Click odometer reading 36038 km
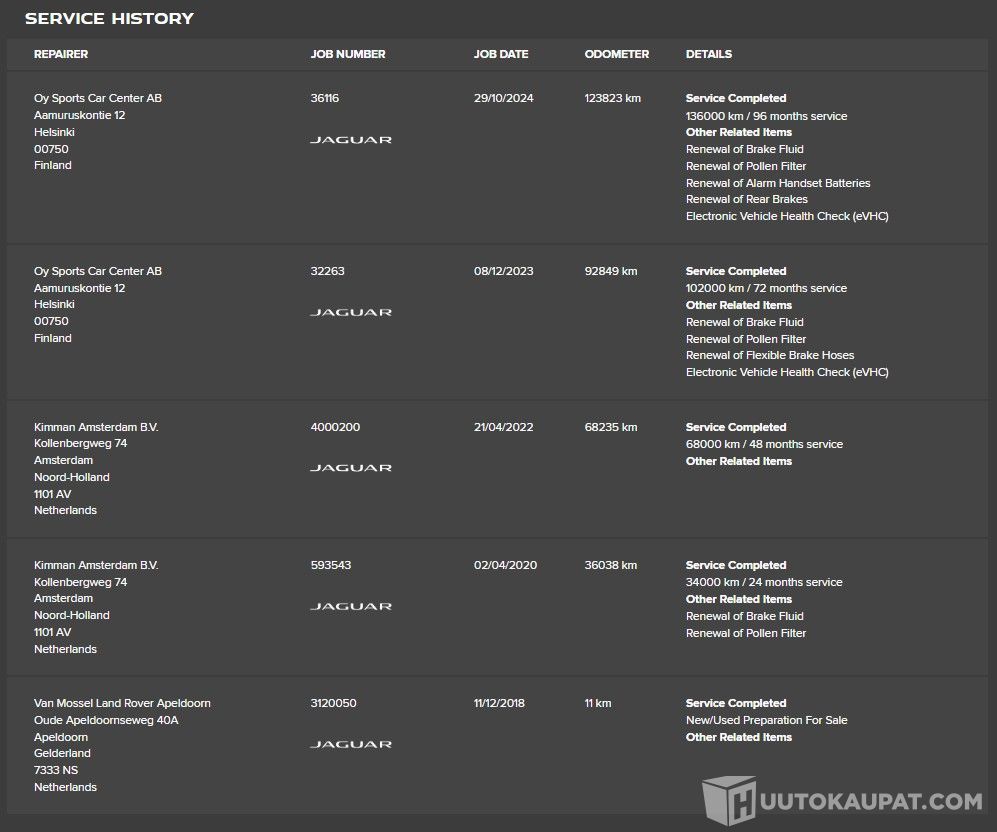 coord(611,565)
